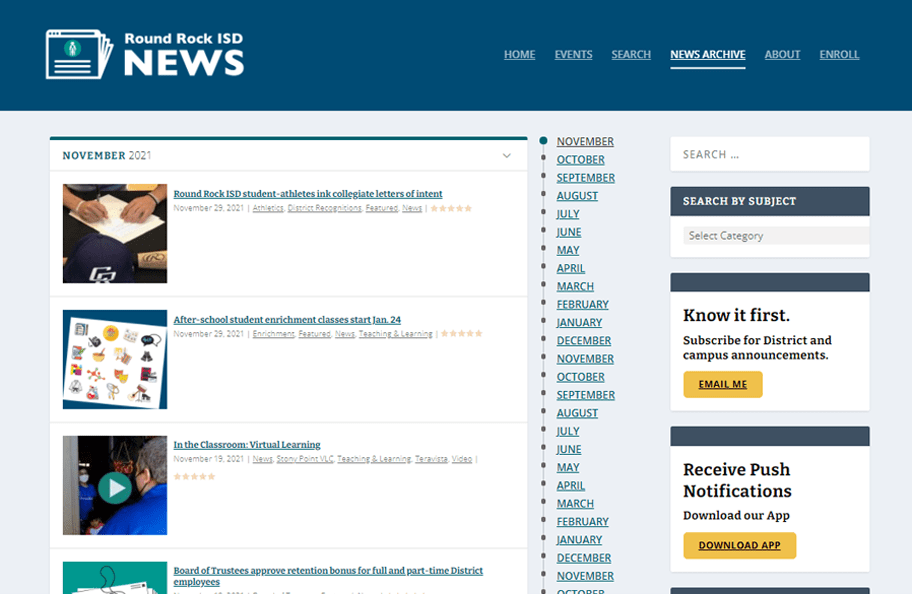Screen dimensions: 912x594
Task: Select the second JANUARY link in month list
Action: [x=579, y=539]
